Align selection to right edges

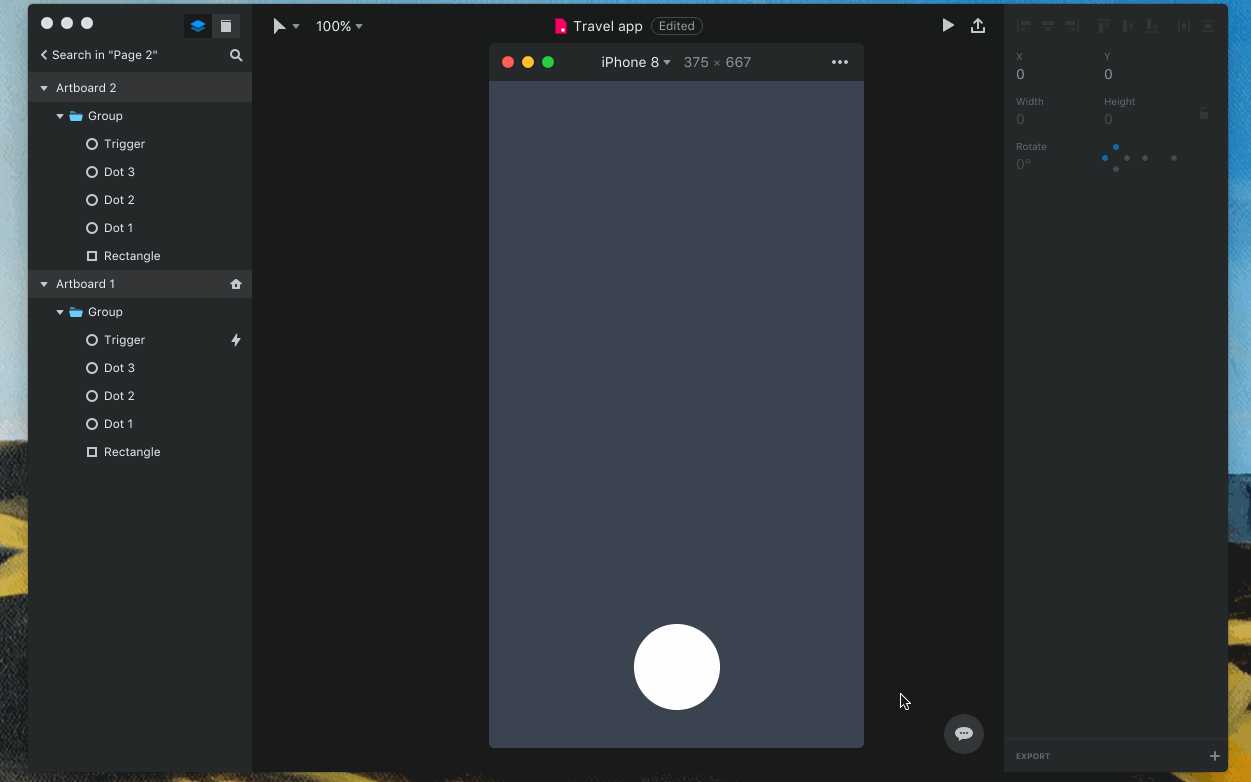coord(1072,26)
